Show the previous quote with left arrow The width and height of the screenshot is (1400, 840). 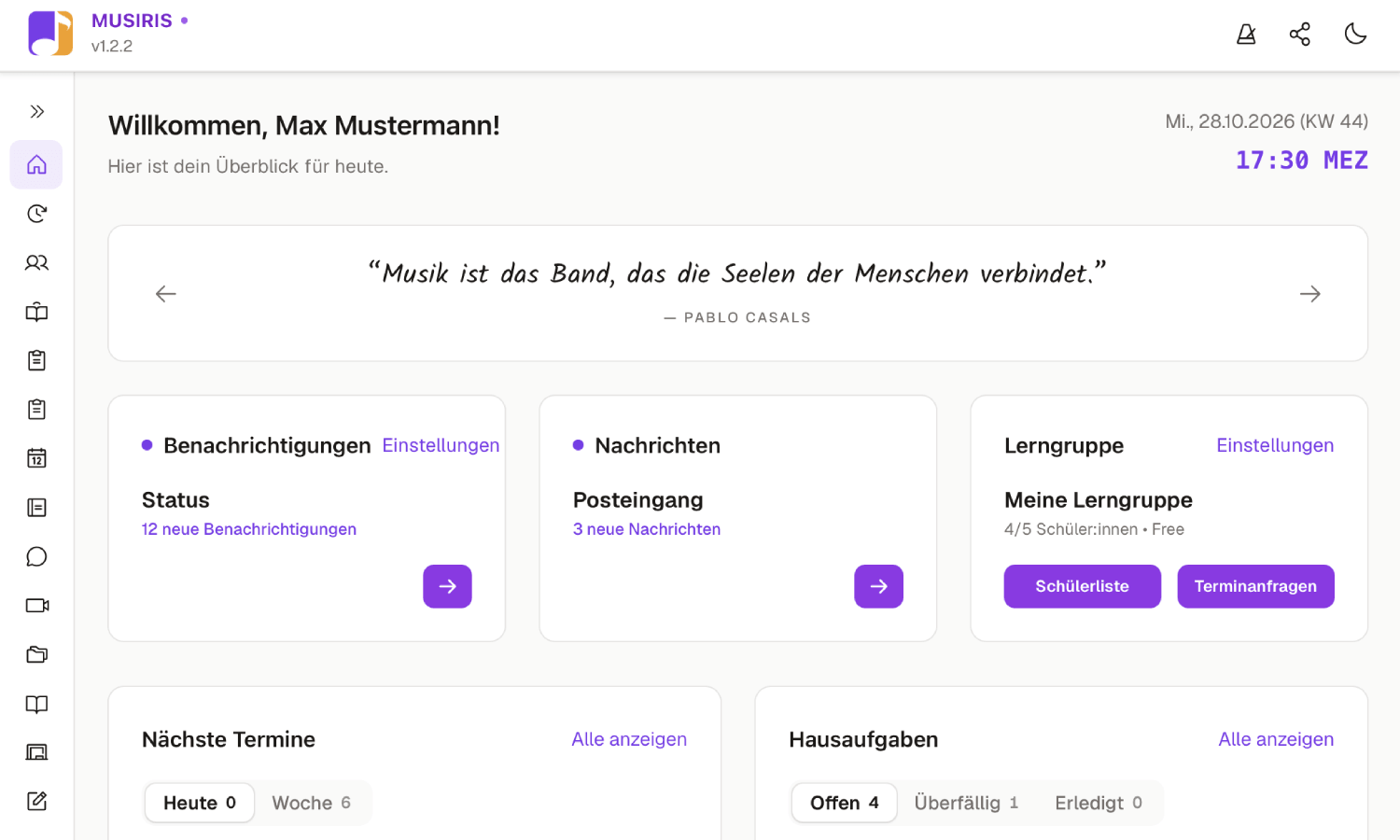pyautogui.click(x=166, y=294)
